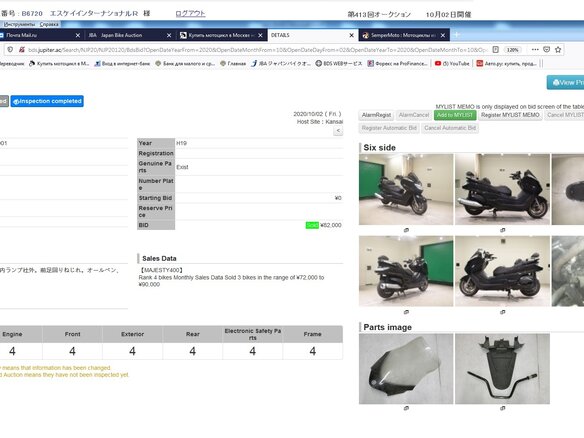
Task: Open the Pocket save icon in address bar
Action: (546, 50)
